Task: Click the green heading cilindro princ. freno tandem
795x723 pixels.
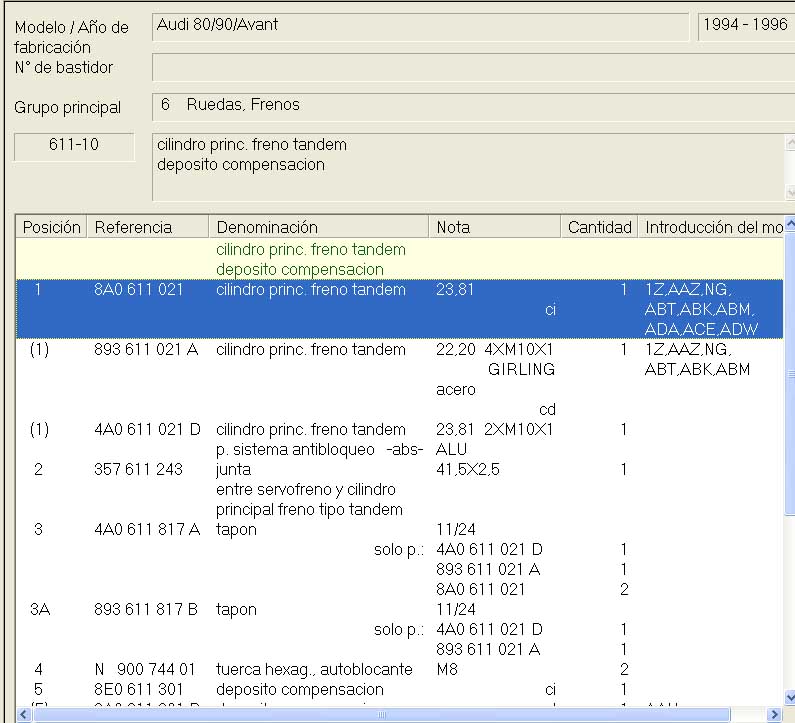Action: (311, 249)
